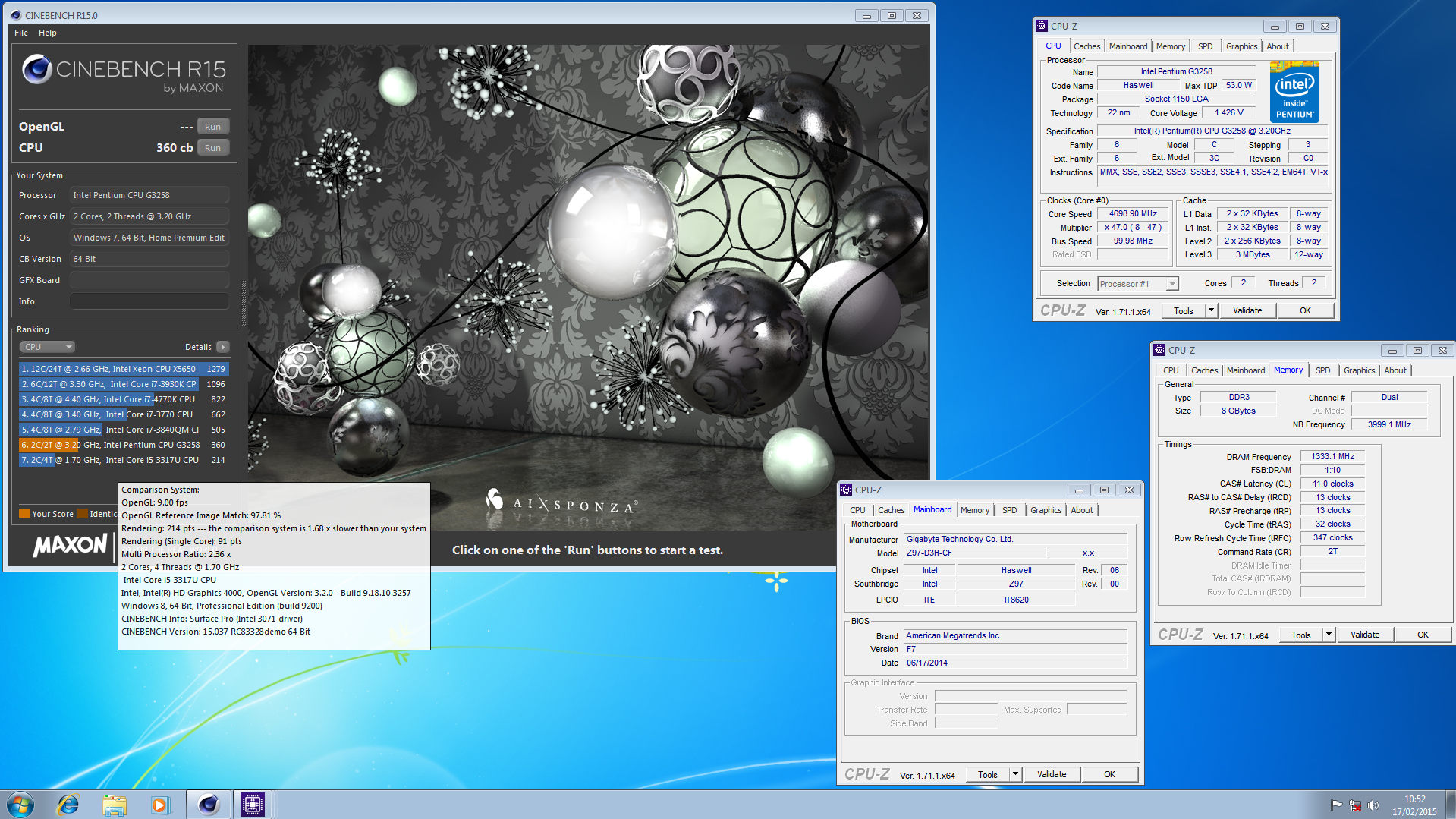Run the CPU benchmark
Image resolution: width=1456 pixels, height=819 pixels.
[x=212, y=148]
